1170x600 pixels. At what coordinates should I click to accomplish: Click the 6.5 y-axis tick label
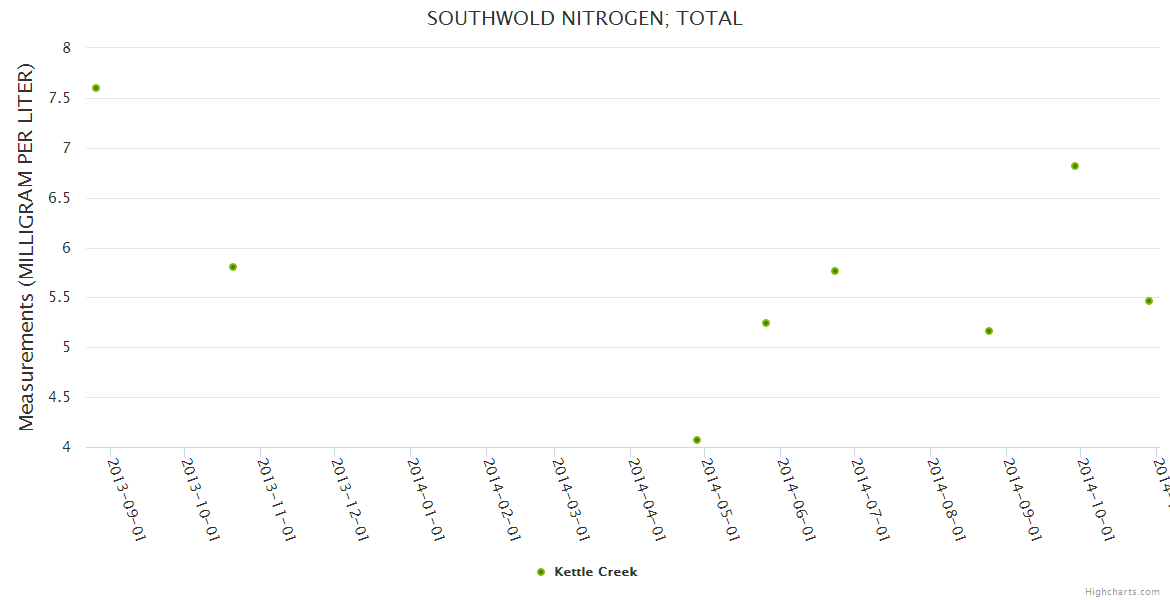pyautogui.click(x=60, y=198)
